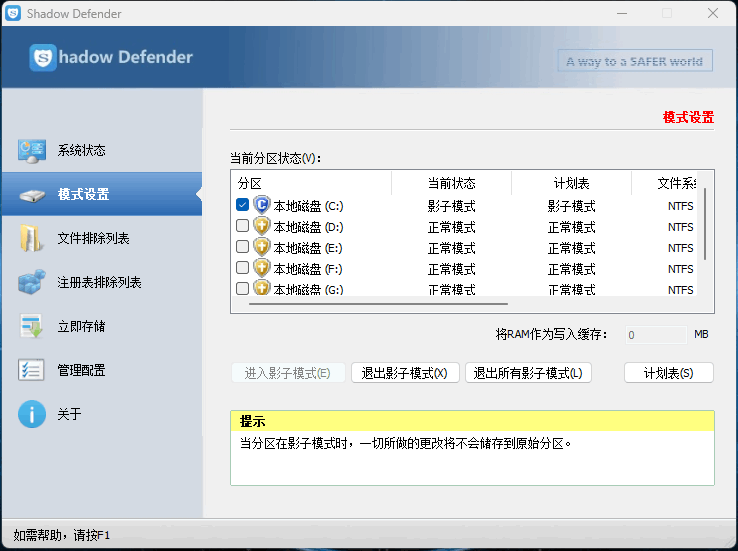This screenshot has width=738, height=551.
Task: Open the 关于 page
Action: (102, 414)
